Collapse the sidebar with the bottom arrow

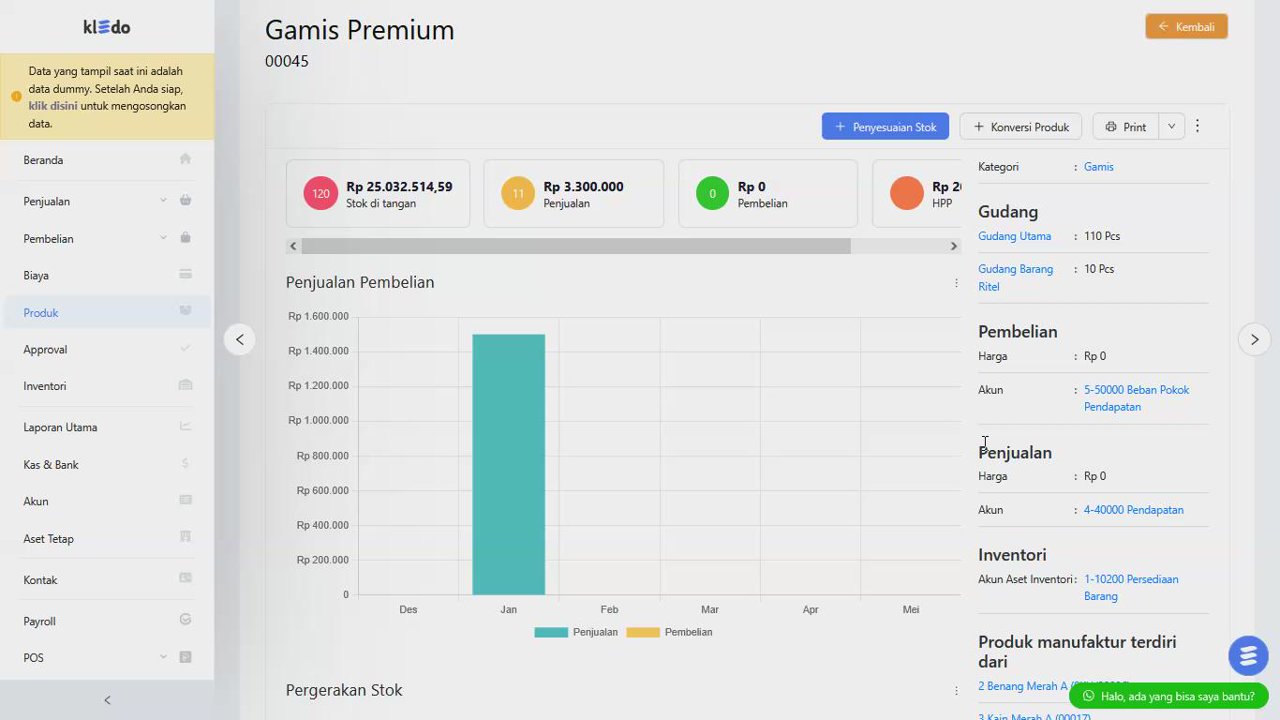click(107, 700)
